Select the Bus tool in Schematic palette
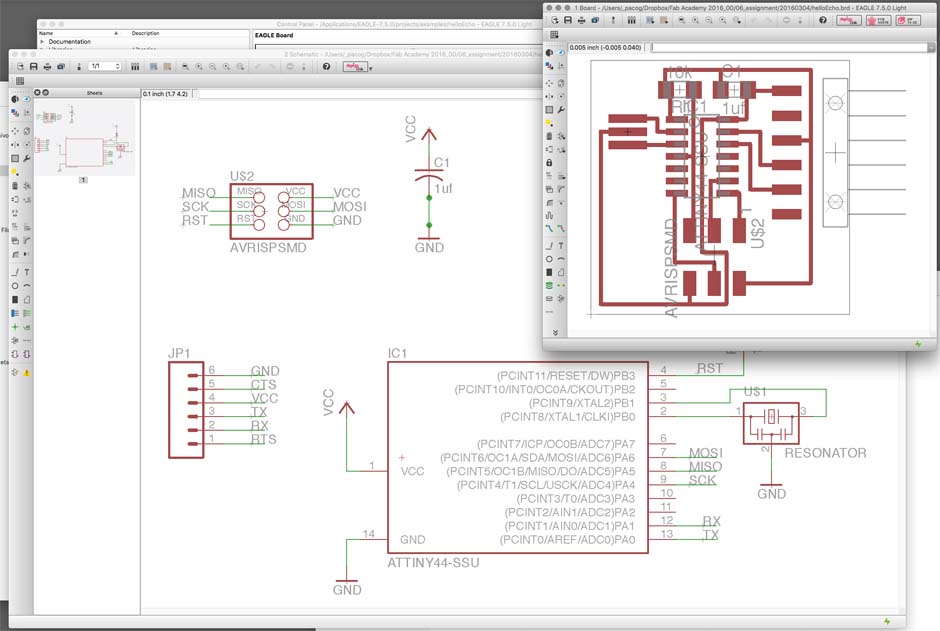 [16, 313]
